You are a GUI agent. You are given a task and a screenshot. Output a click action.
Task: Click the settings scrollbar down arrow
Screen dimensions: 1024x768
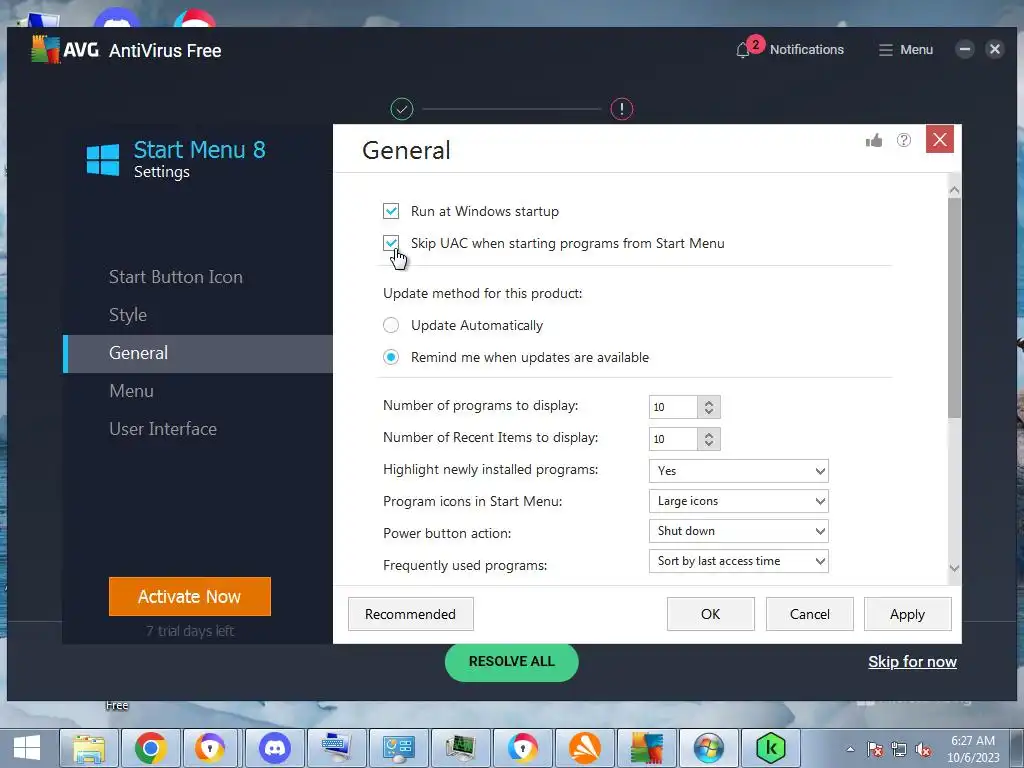click(954, 568)
